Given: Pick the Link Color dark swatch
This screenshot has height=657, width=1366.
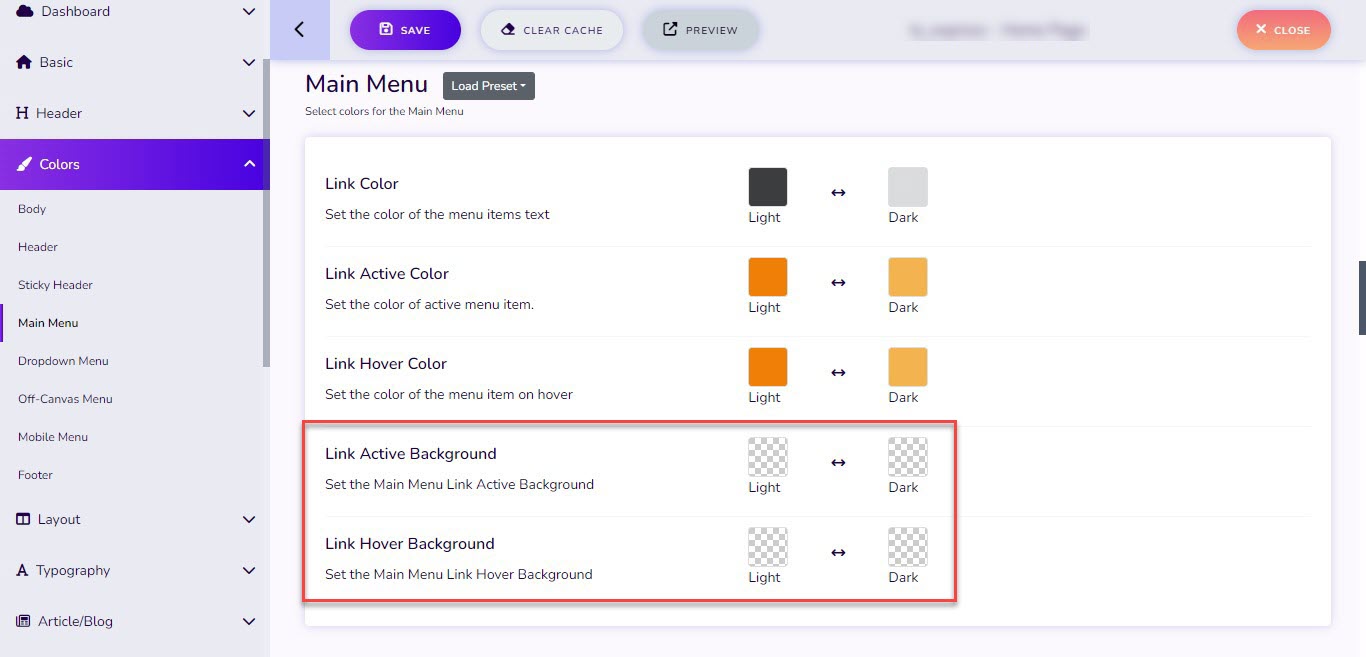Looking at the screenshot, I should pyautogui.click(x=908, y=187).
